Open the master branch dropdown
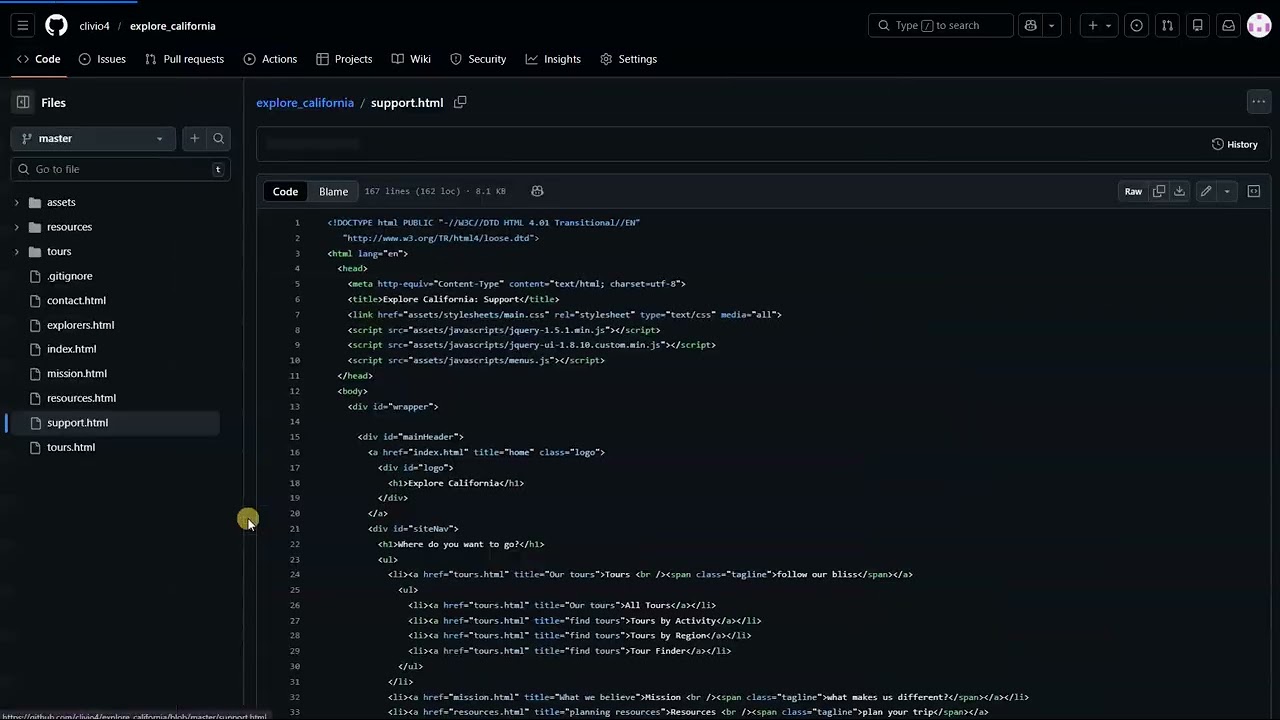The height and width of the screenshot is (720, 1280). coord(93,138)
